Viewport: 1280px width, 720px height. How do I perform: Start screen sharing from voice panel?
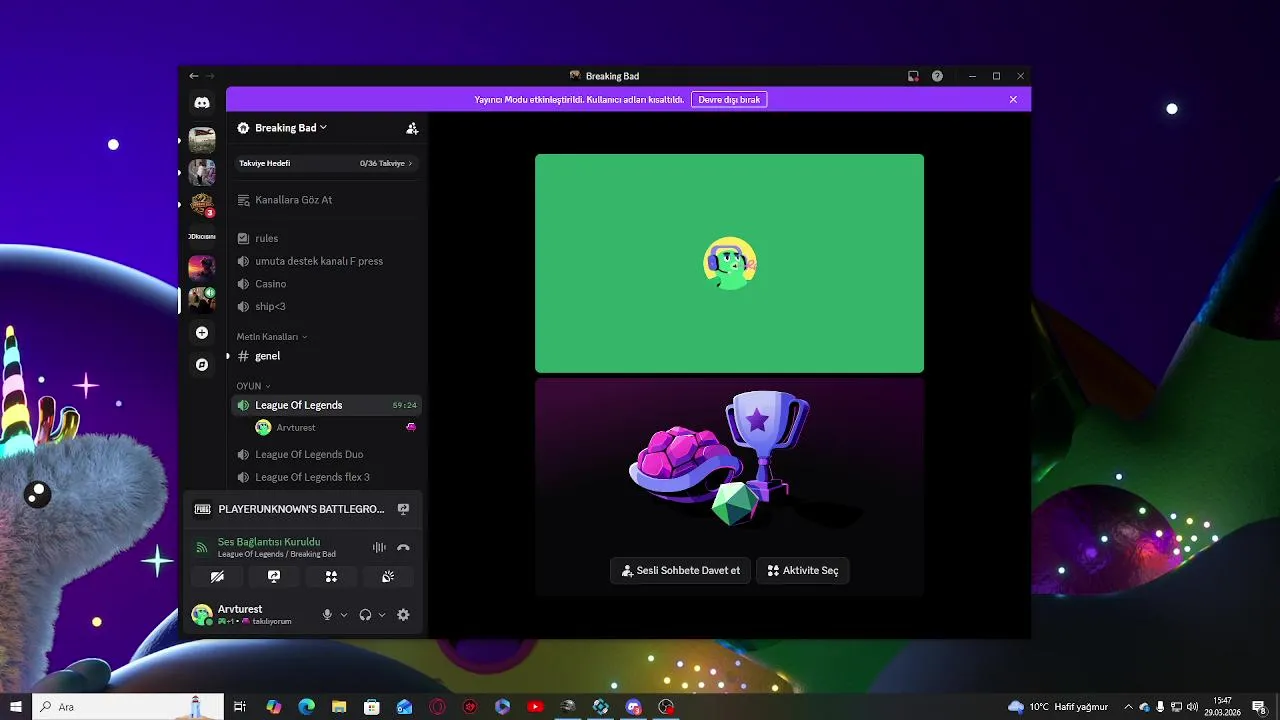click(x=274, y=577)
